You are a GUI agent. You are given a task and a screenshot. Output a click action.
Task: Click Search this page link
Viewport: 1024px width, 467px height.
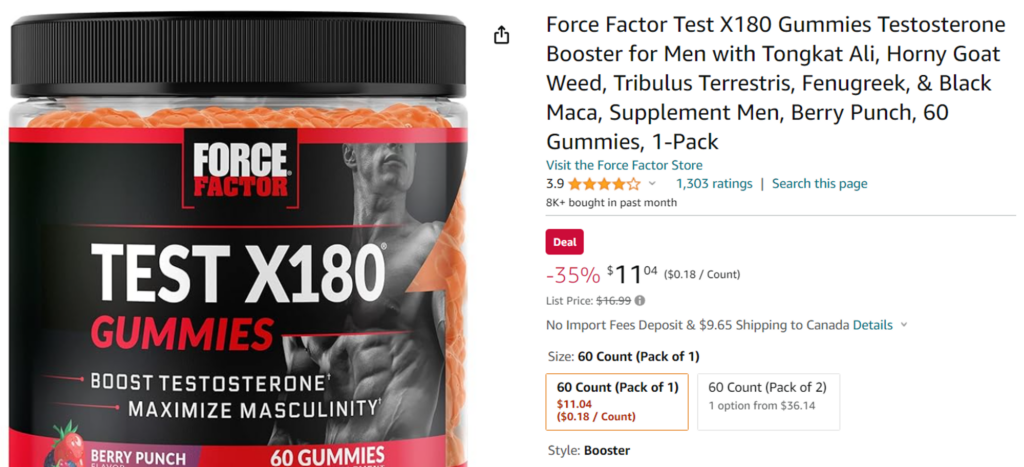[x=820, y=184]
